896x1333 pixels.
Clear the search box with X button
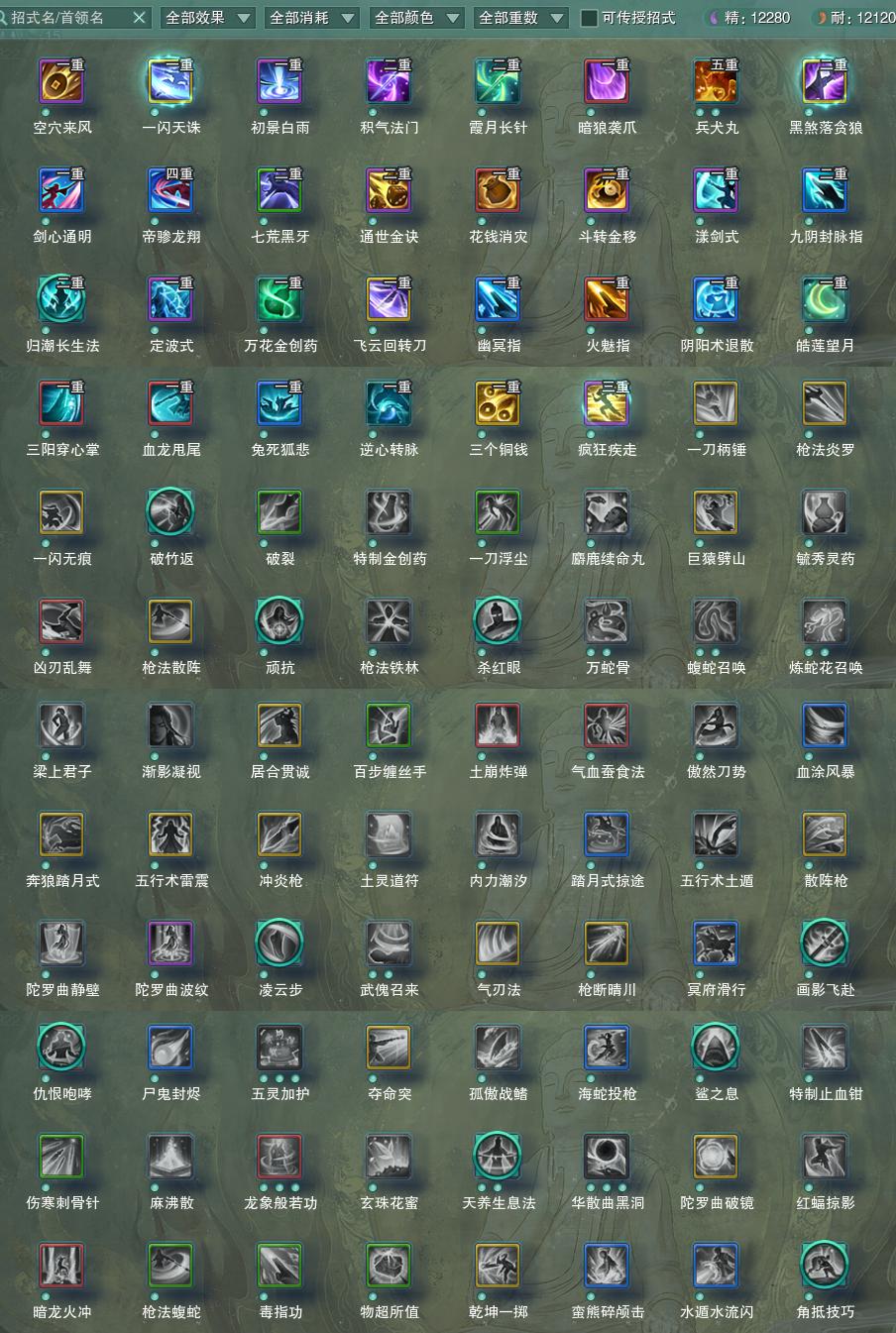pos(140,17)
